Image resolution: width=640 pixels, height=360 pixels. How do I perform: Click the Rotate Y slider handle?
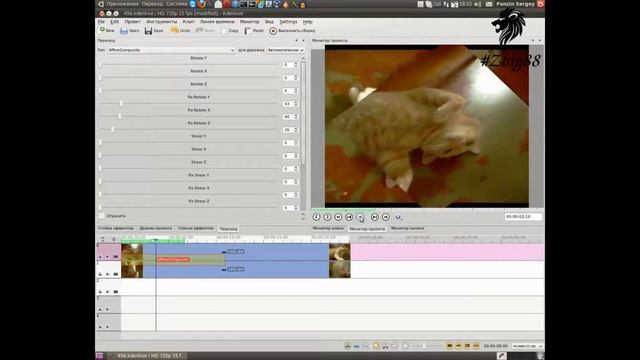click(x=100, y=64)
